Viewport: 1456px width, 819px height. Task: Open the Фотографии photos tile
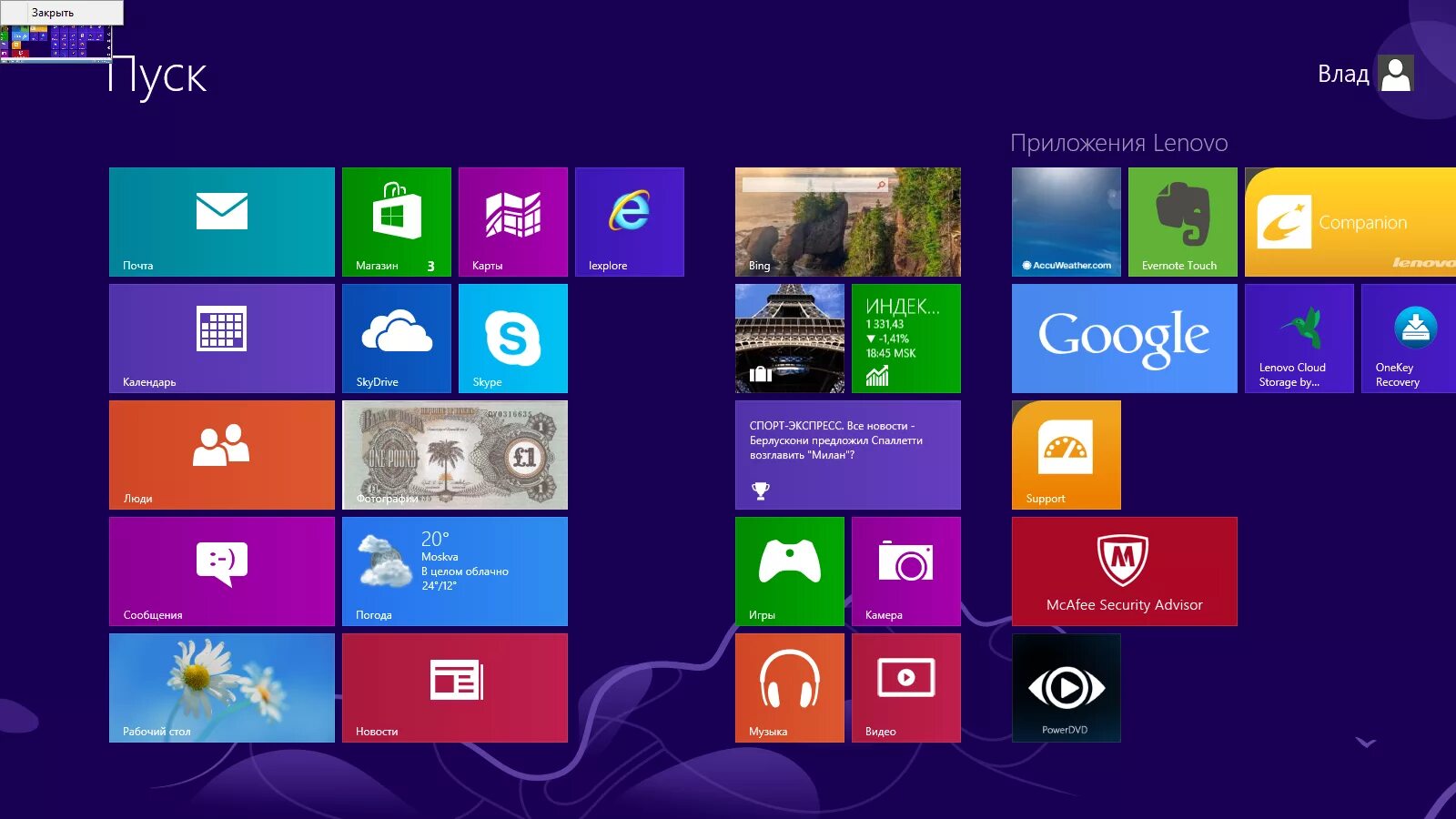click(x=455, y=455)
